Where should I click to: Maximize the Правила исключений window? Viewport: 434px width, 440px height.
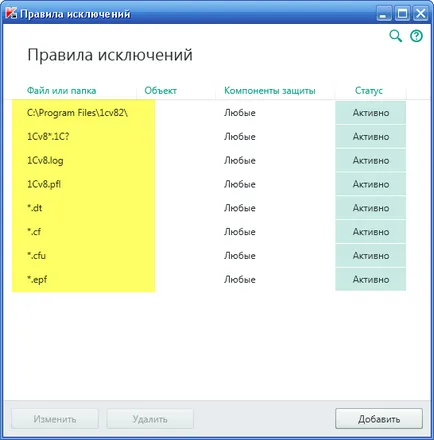click(x=402, y=14)
